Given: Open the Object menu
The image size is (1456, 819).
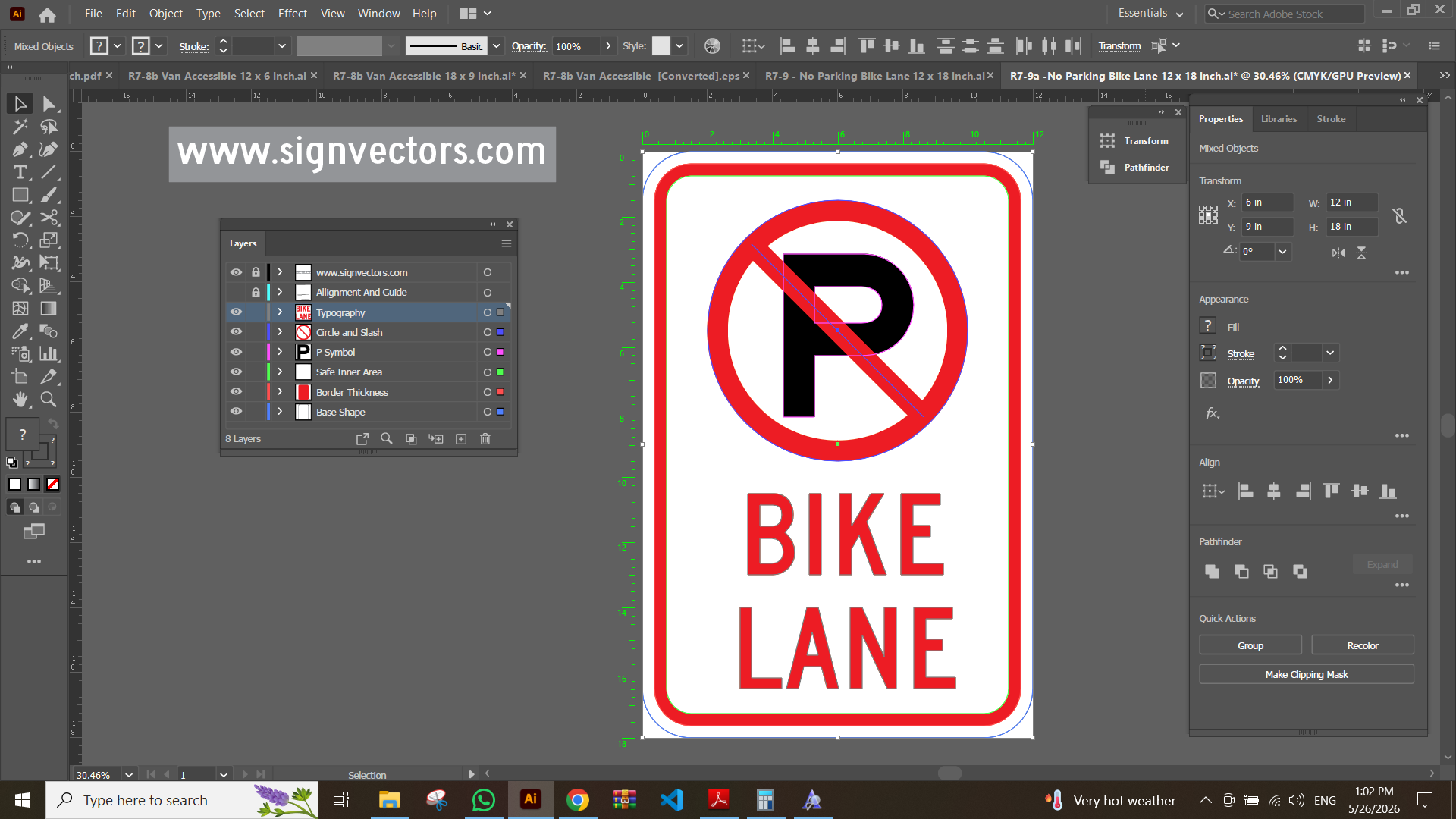Looking at the screenshot, I should click(165, 14).
